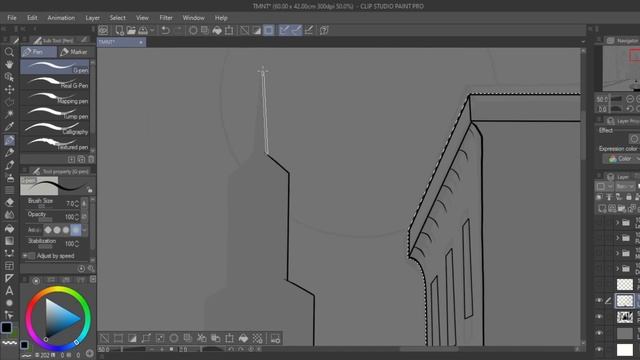Toggle snap to ruler icon in toolbar

coord(284,30)
